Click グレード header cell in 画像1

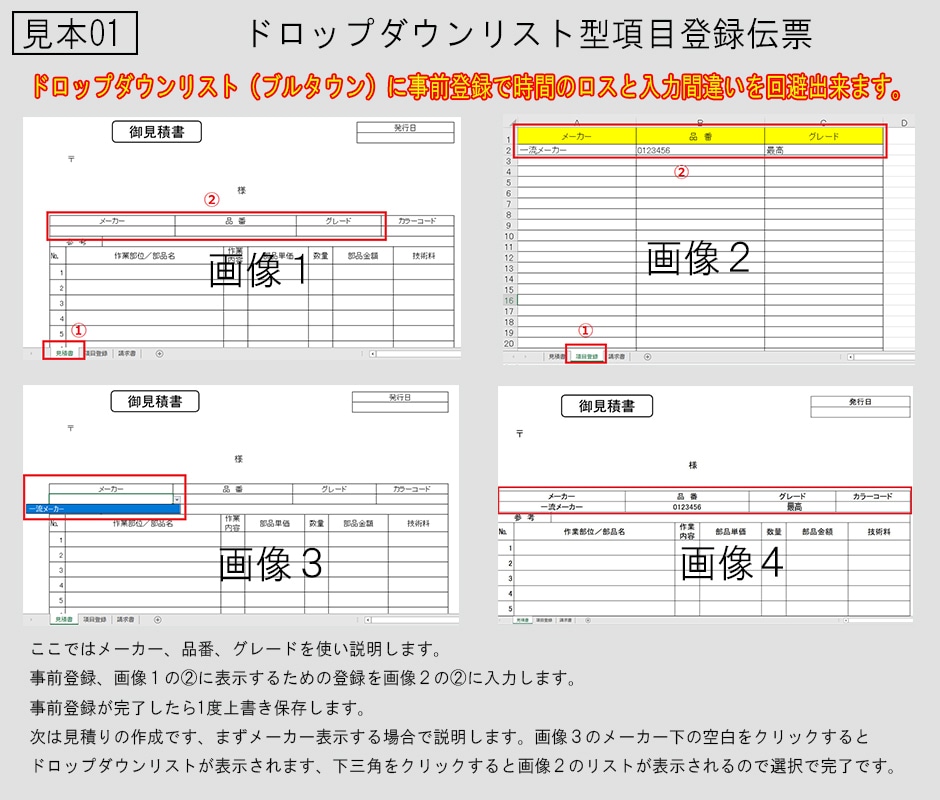click(339, 221)
